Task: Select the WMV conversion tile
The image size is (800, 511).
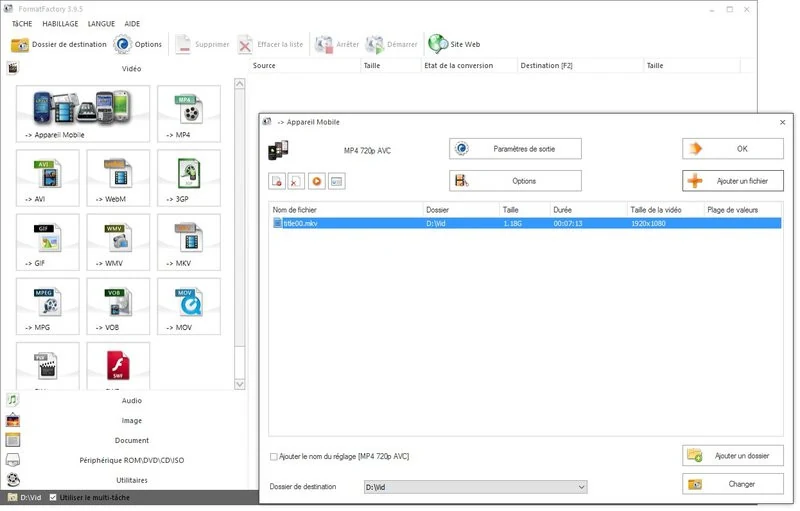Action: [x=118, y=242]
